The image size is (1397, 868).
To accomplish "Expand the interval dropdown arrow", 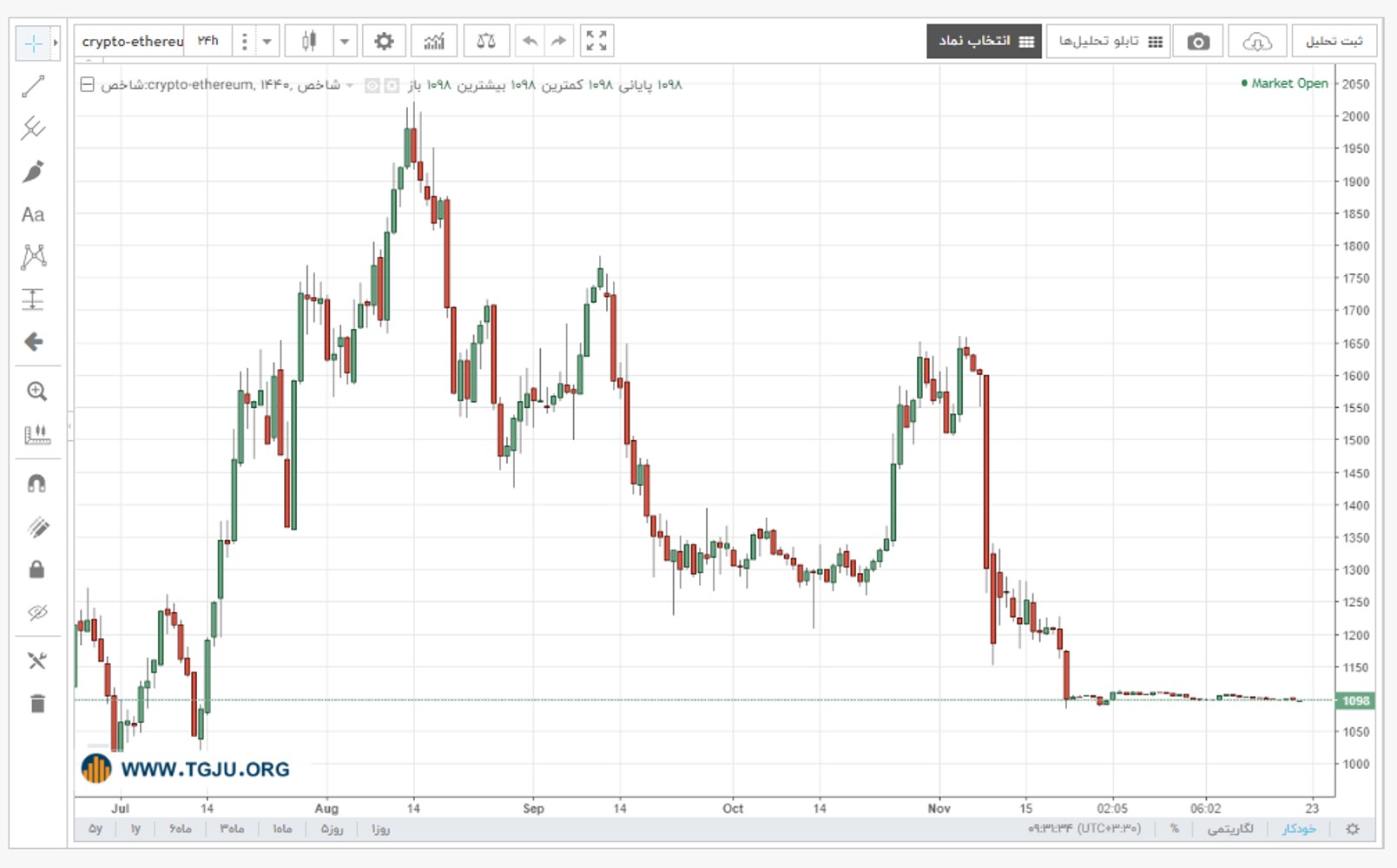I will click(267, 41).
